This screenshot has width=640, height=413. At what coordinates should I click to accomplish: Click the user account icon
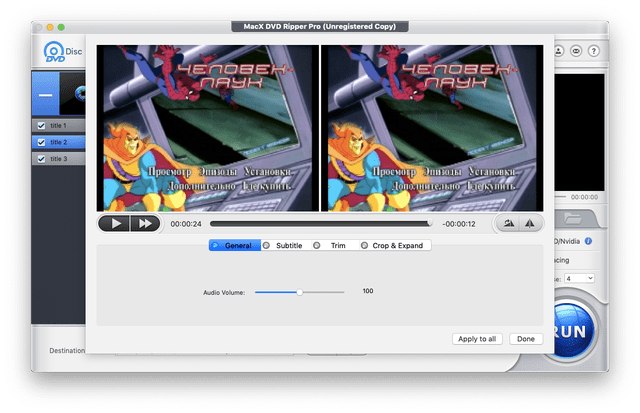(x=559, y=51)
